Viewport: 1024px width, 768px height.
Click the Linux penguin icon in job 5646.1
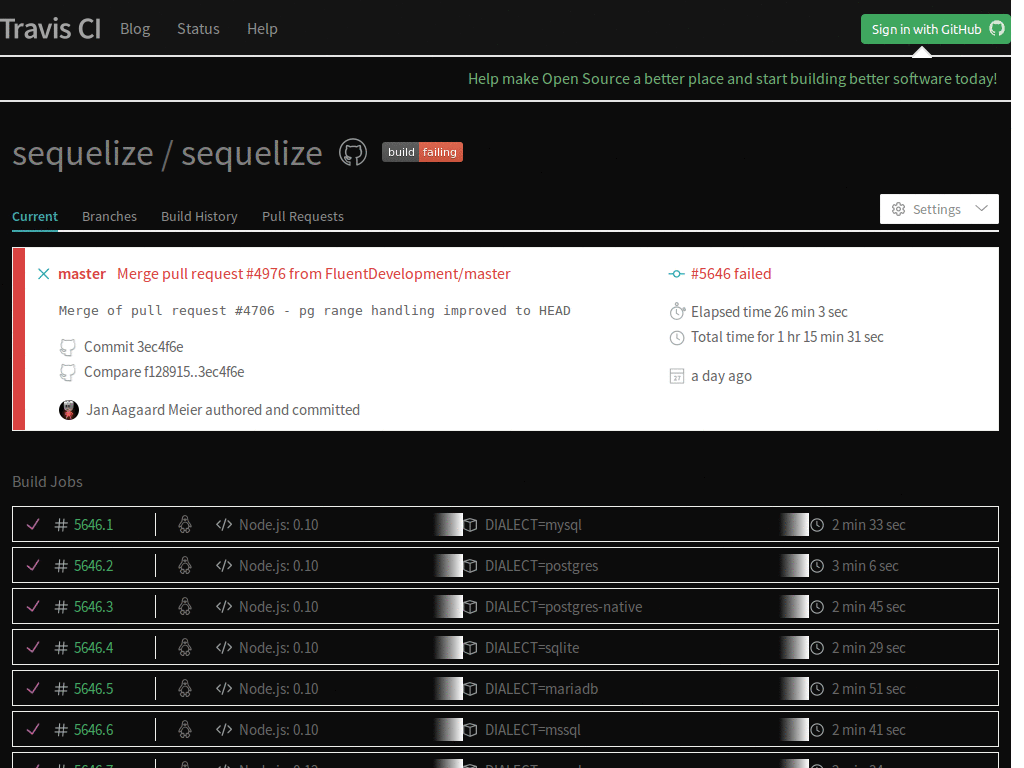[185, 524]
